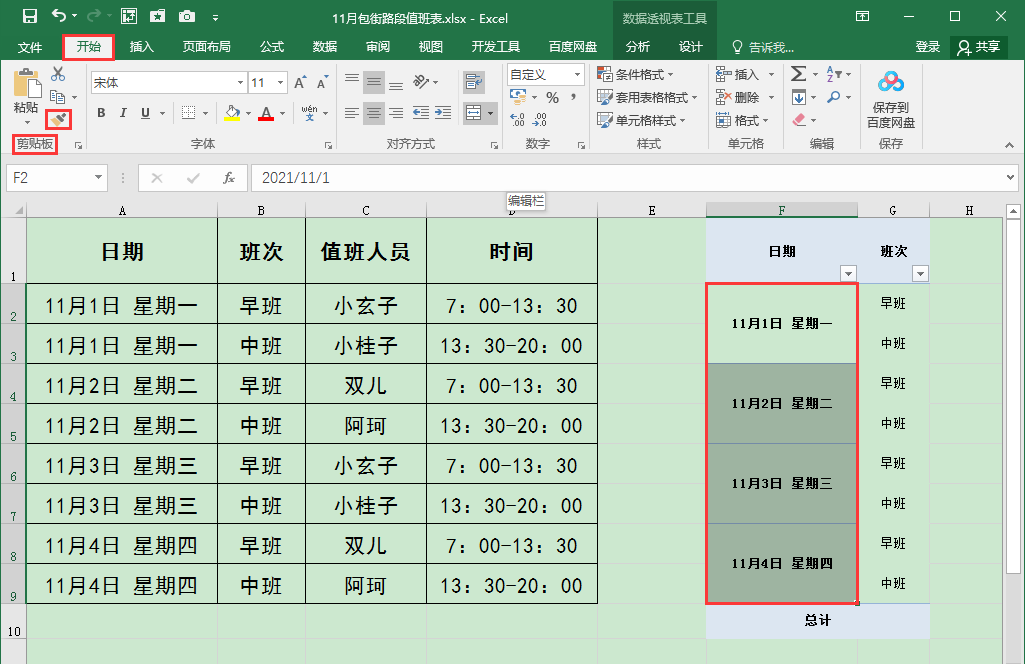Click the Clear eraser icon

click(x=799, y=120)
